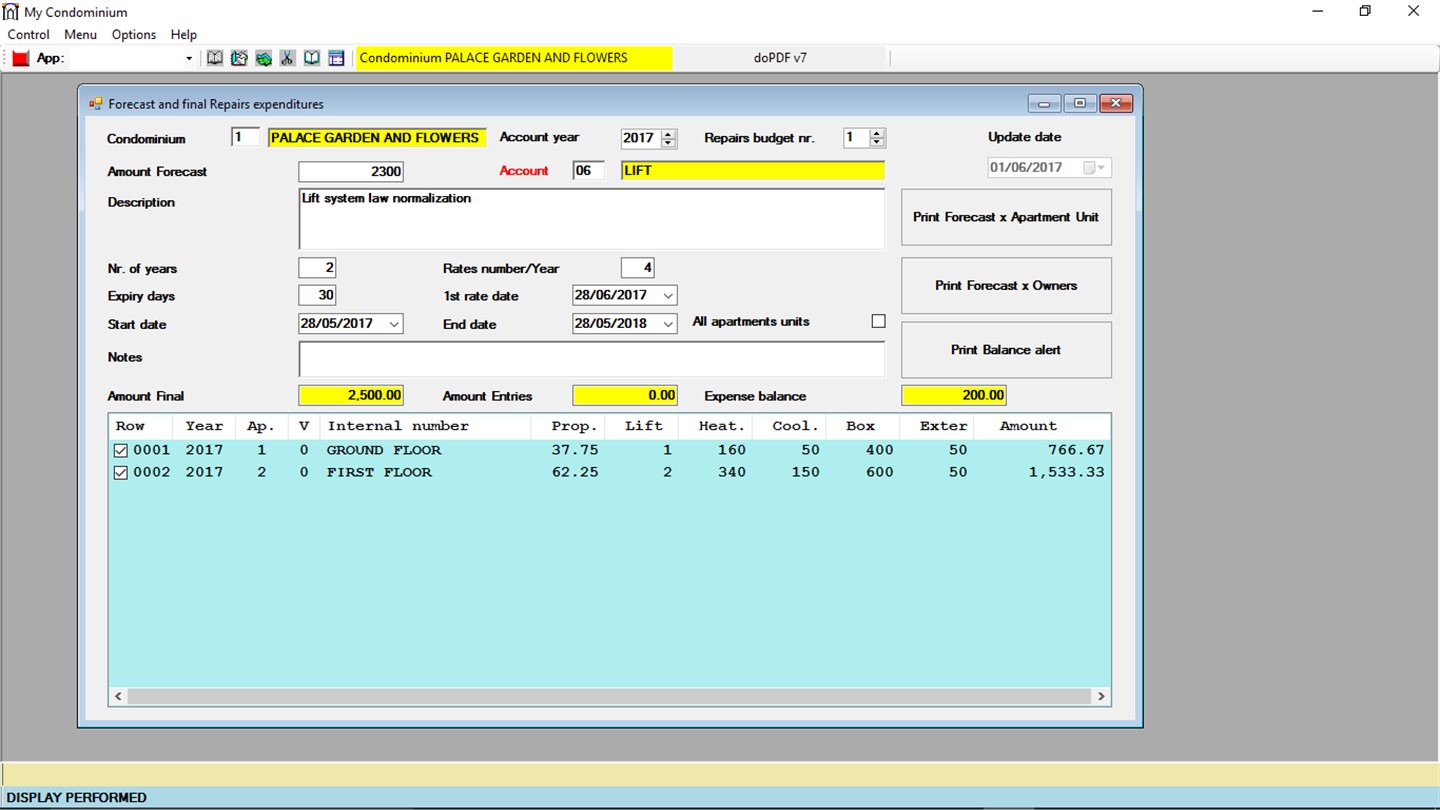Viewport: 1440px width, 810px height.
Task: Click the Rates number/Year field
Action: (x=637, y=268)
